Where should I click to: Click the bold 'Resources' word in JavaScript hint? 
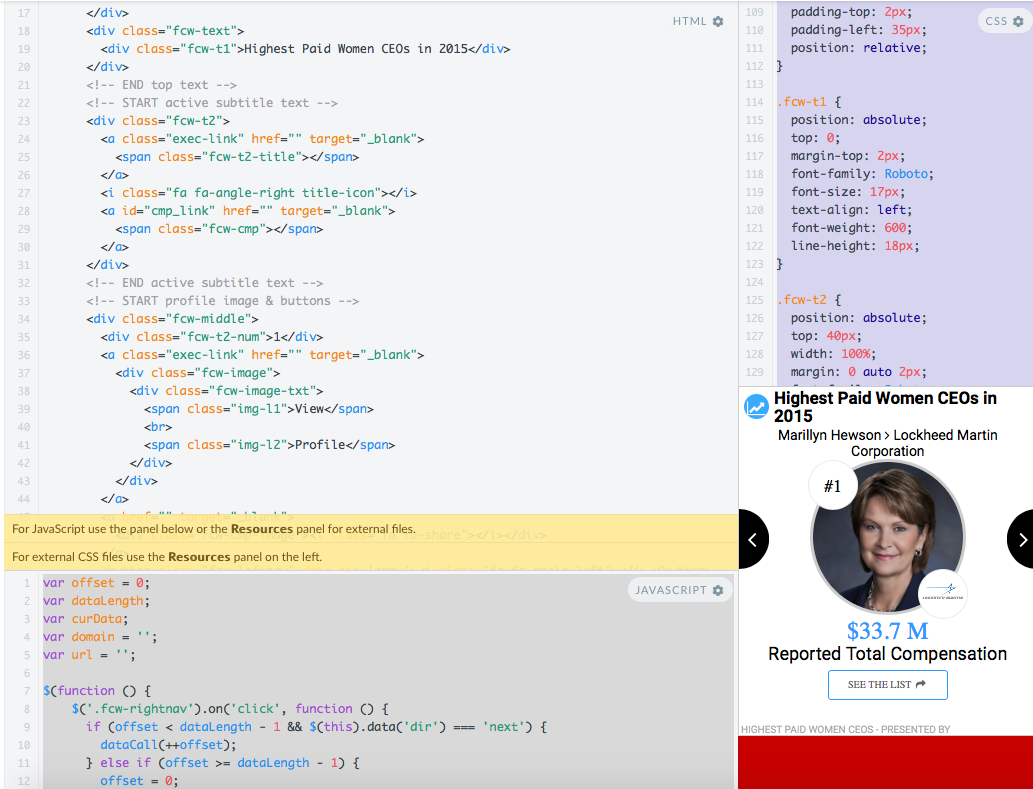coord(262,529)
